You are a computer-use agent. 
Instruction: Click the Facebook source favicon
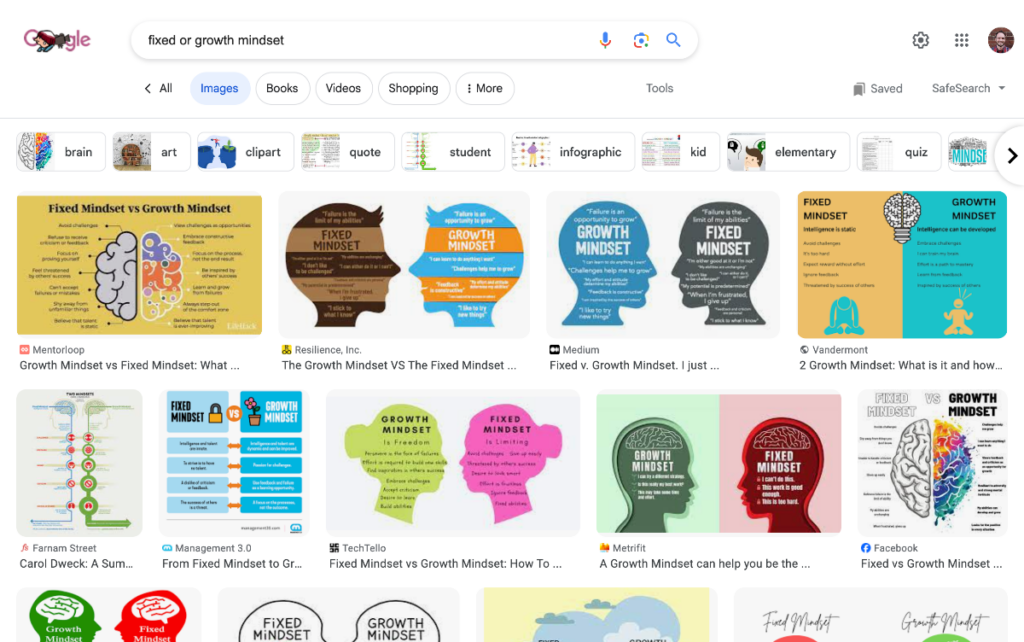pyautogui.click(x=866, y=548)
